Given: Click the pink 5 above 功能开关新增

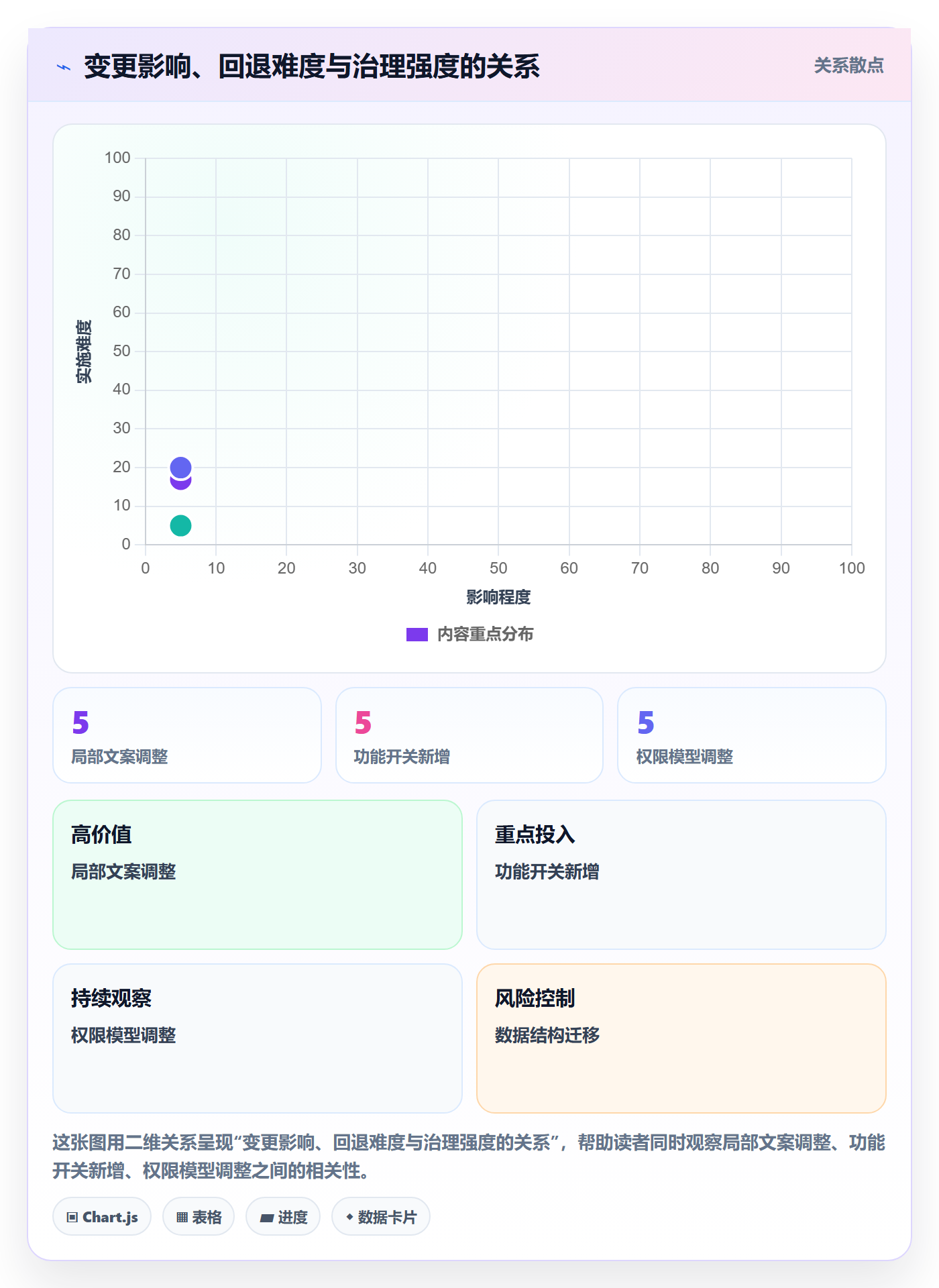Looking at the screenshot, I should point(363,722).
